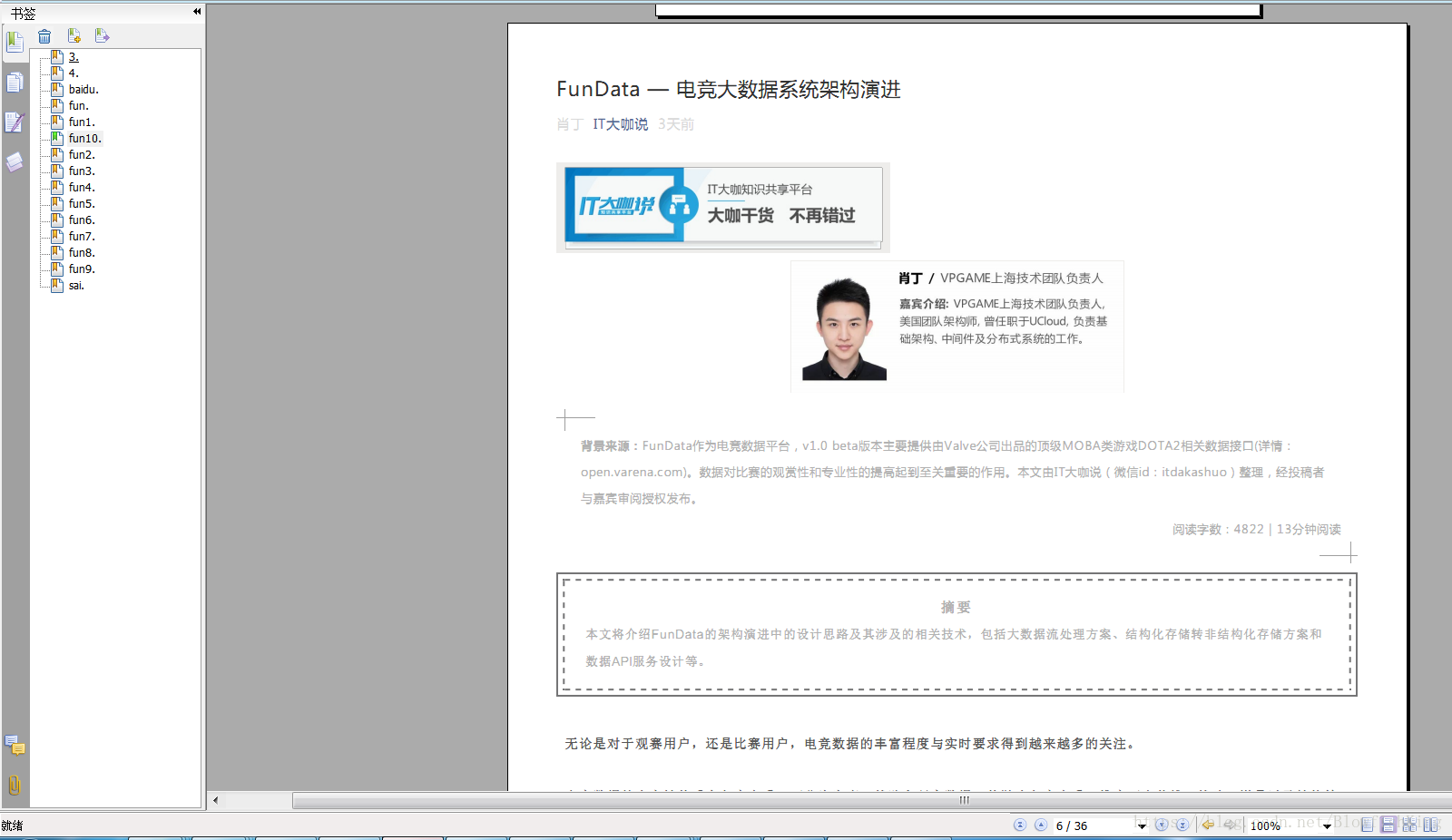The height and width of the screenshot is (840, 1452).
Task: Go back to the previous view
Action: [1208, 825]
